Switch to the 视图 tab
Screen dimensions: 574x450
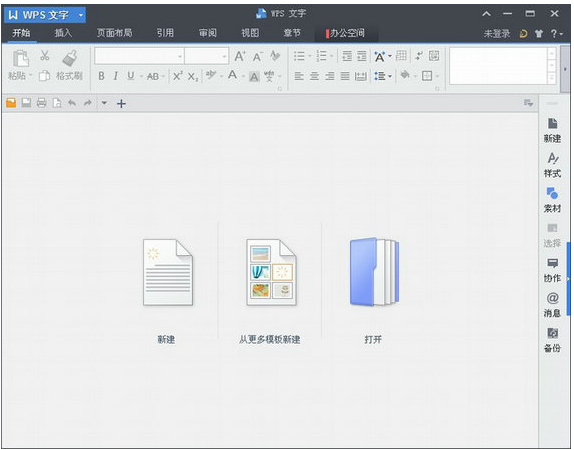point(250,33)
